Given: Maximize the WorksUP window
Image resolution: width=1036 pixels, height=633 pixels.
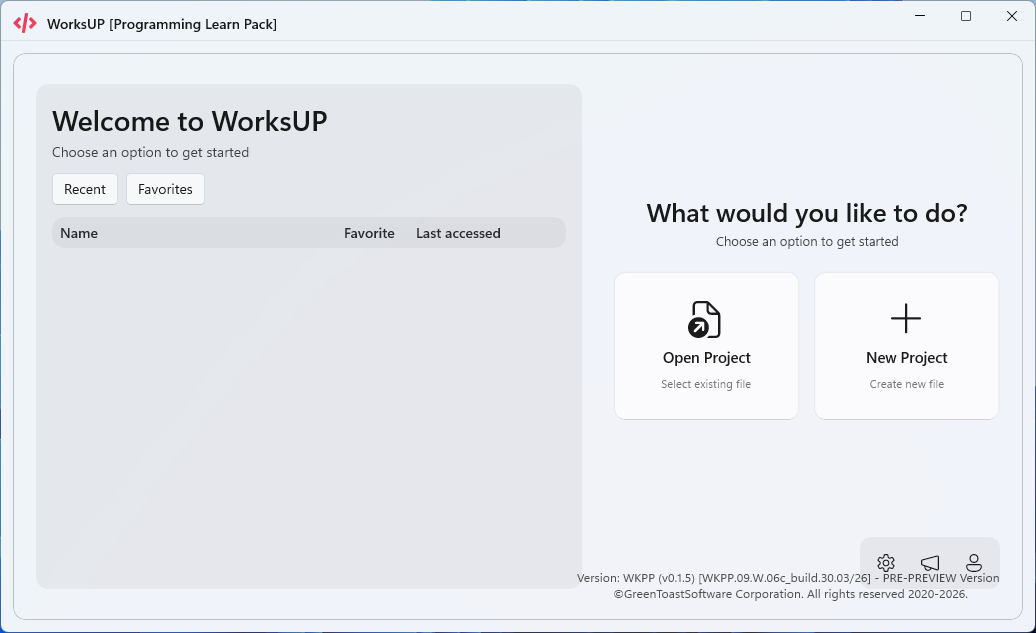Looking at the screenshot, I should [966, 16].
